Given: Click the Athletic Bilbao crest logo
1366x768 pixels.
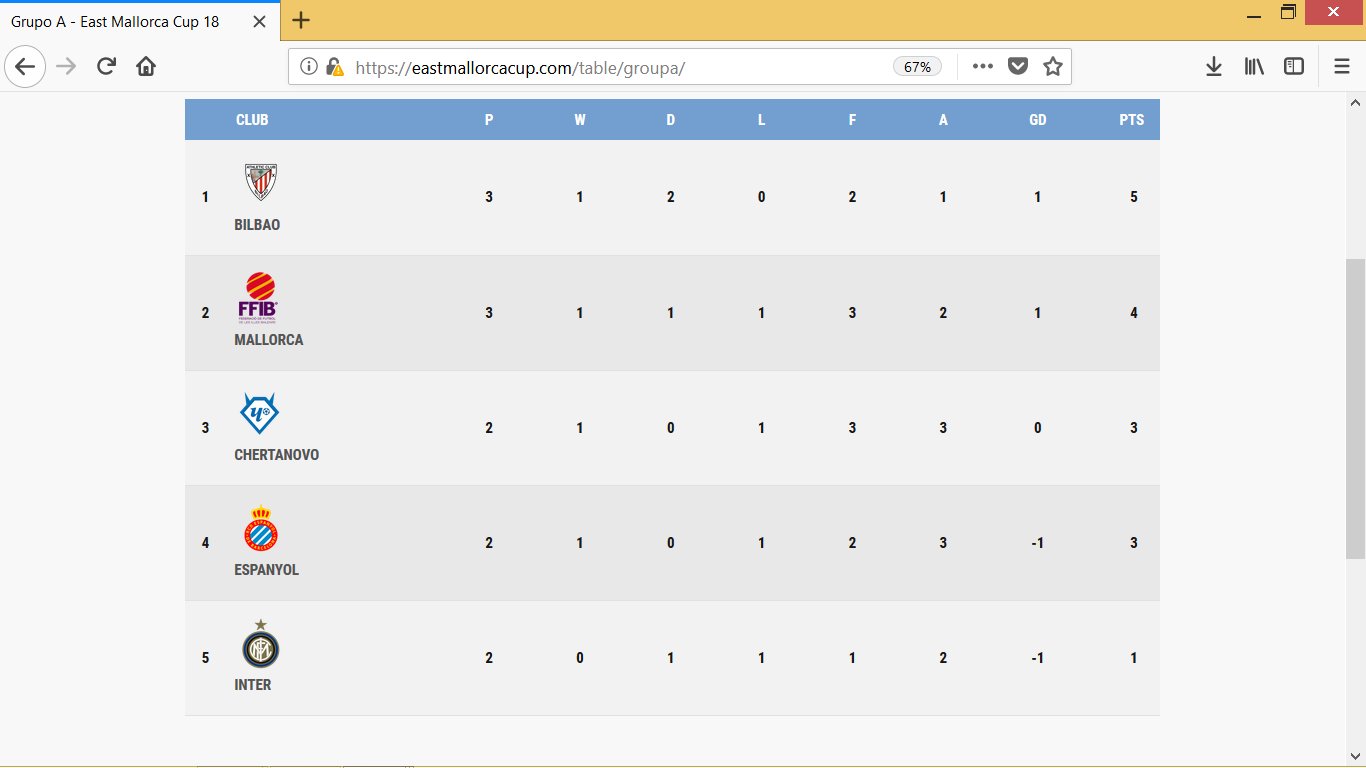Looking at the screenshot, I should click(260, 182).
